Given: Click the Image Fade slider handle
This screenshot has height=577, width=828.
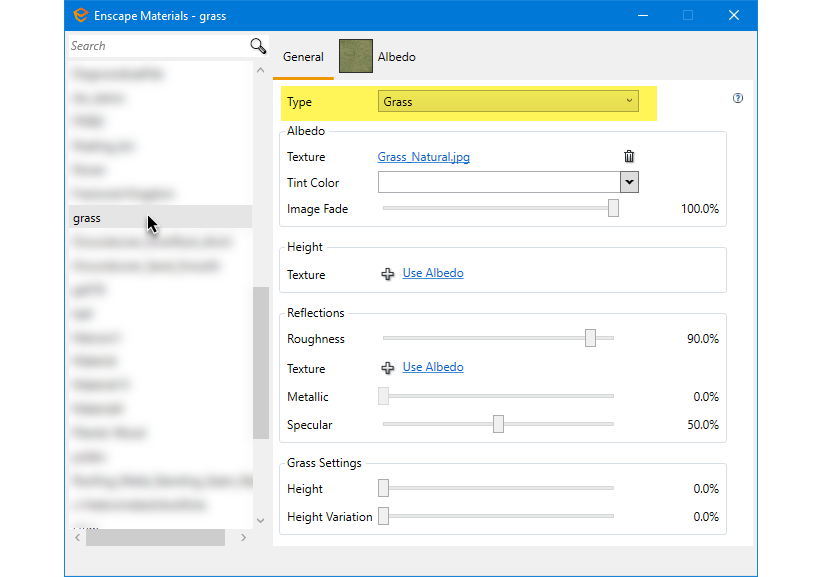Looking at the screenshot, I should [x=613, y=208].
